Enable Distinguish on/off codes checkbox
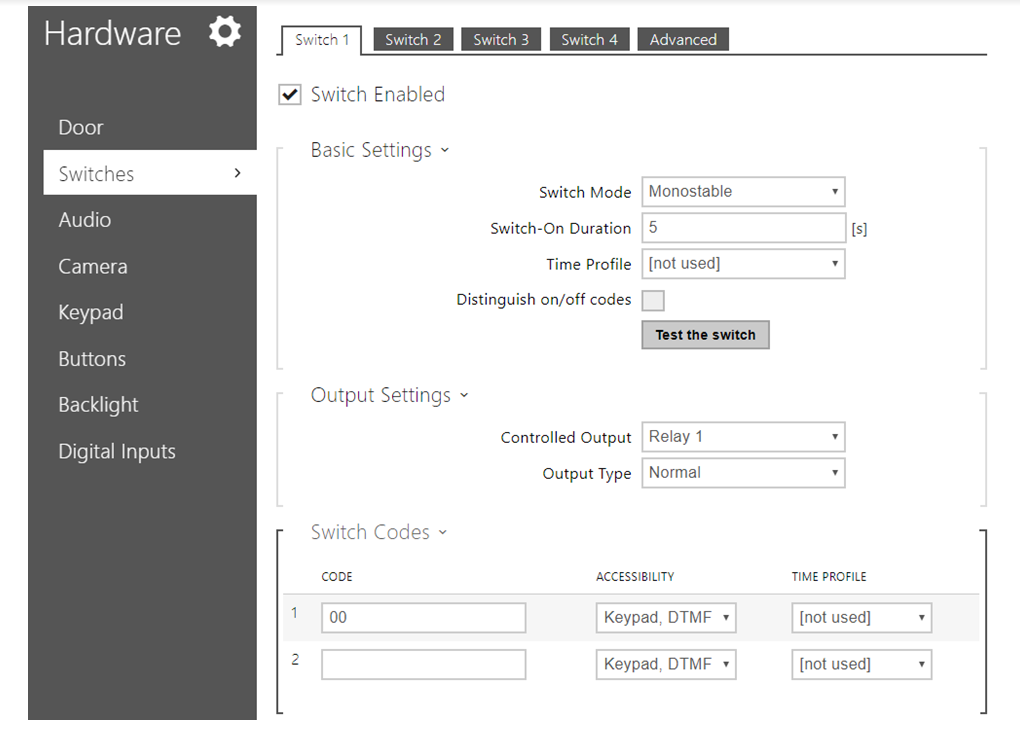Viewport: 1020px width, 729px height. (x=653, y=300)
